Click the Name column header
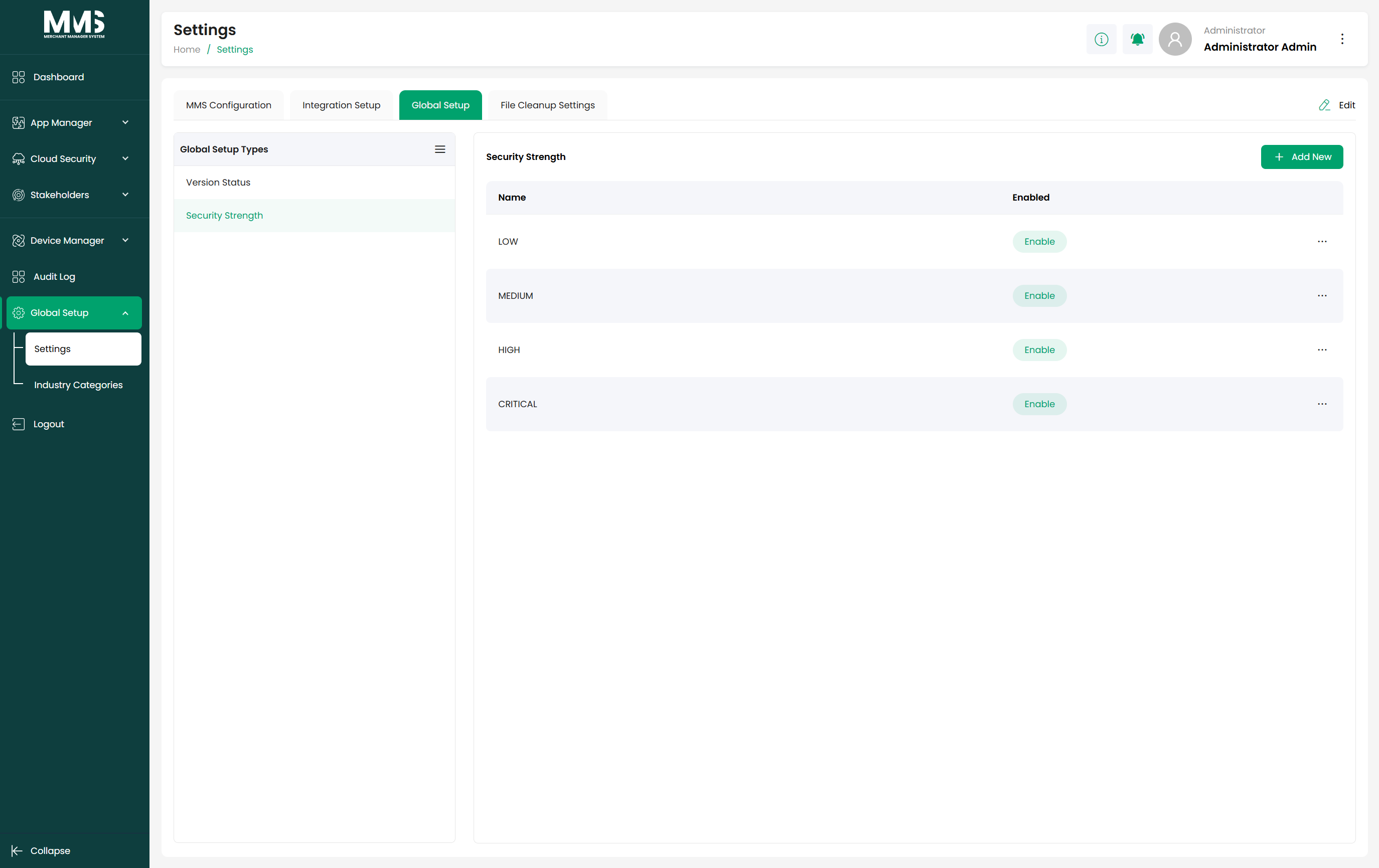 [x=512, y=198]
